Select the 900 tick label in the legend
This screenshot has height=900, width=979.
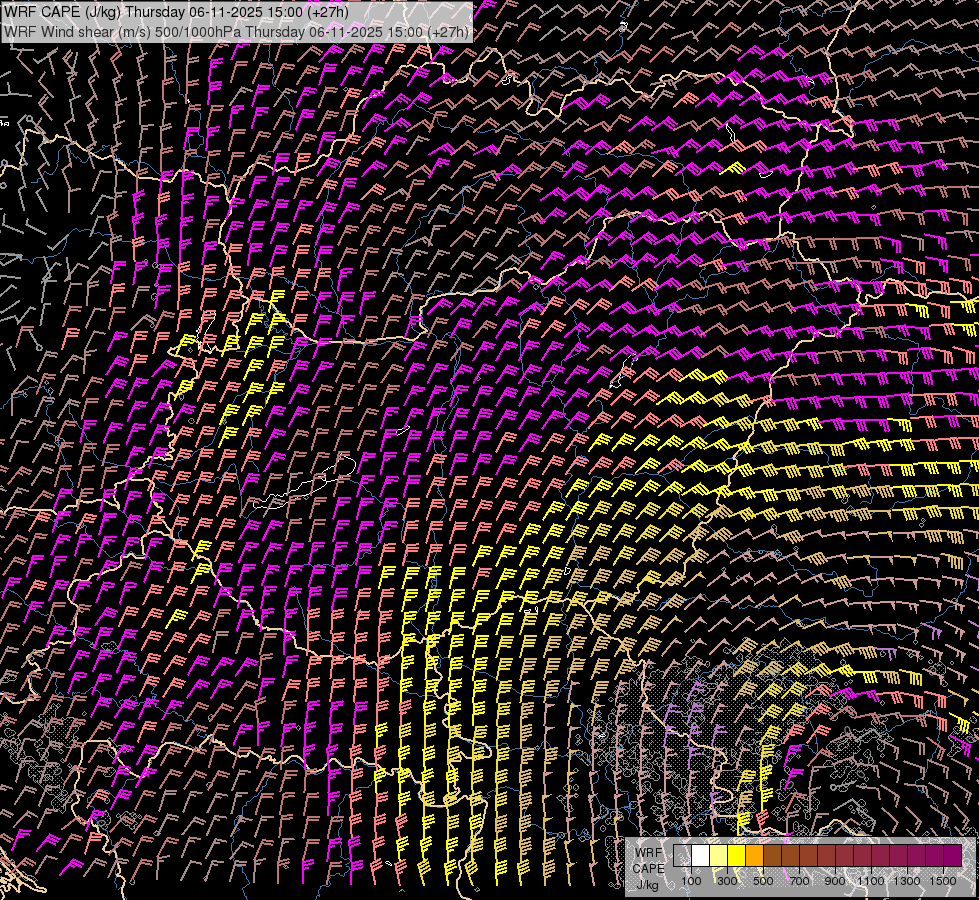(835, 881)
